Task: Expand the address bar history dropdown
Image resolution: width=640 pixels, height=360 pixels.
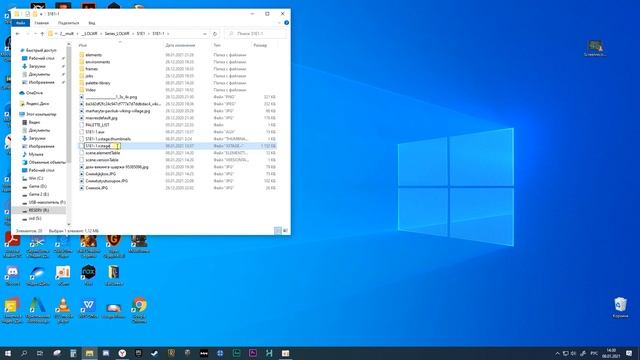Action: (x=204, y=33)
